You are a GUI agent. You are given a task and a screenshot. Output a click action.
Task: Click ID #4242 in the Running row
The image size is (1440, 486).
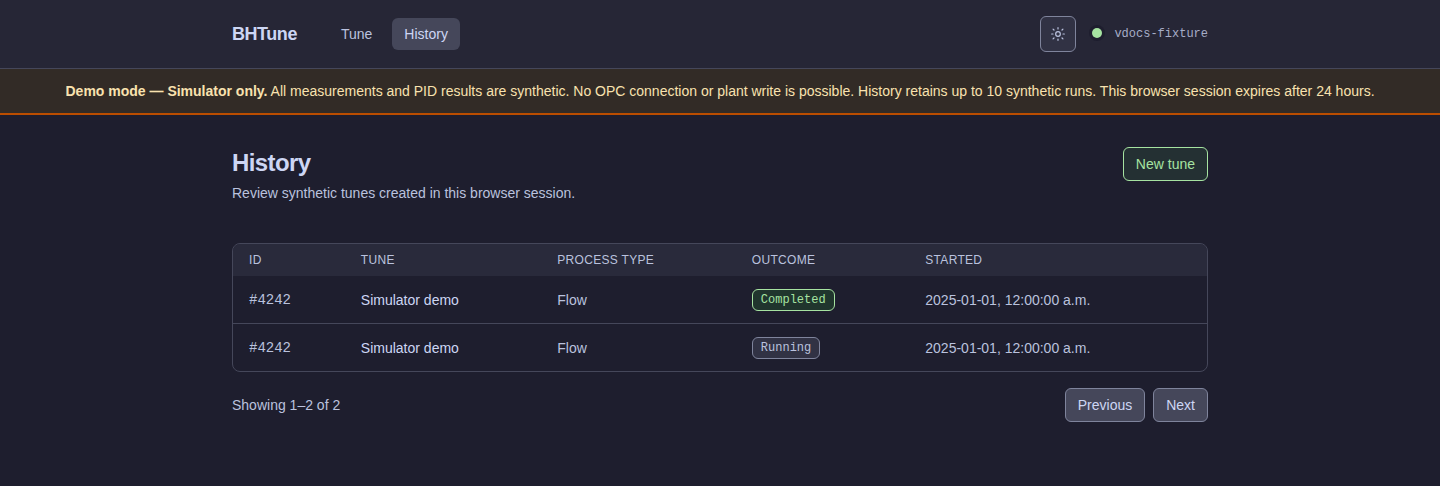tap(270, 347)
